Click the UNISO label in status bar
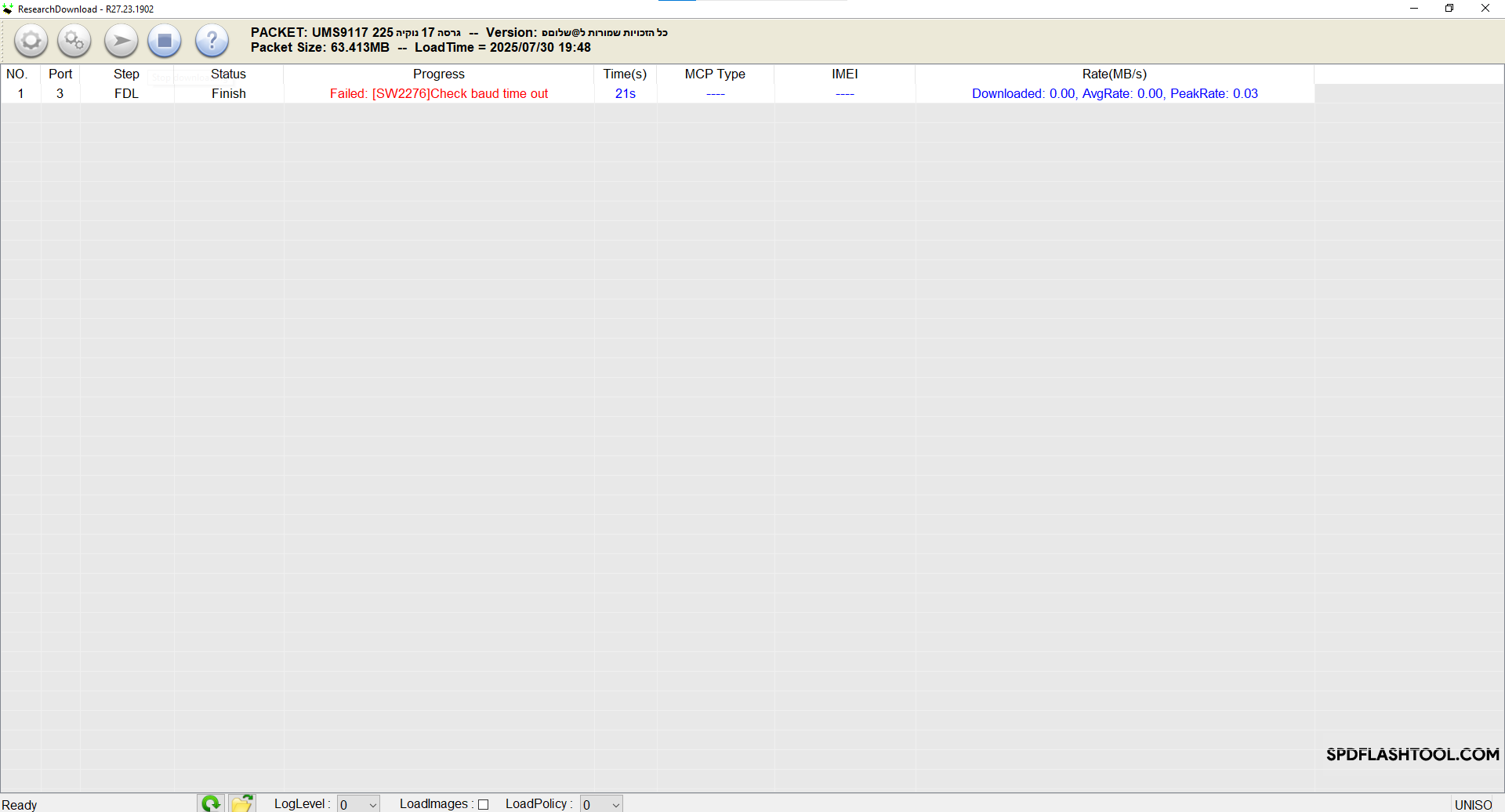This screenshot has width=1505, height=812. pyautogui.click(x=1473, y=805)
